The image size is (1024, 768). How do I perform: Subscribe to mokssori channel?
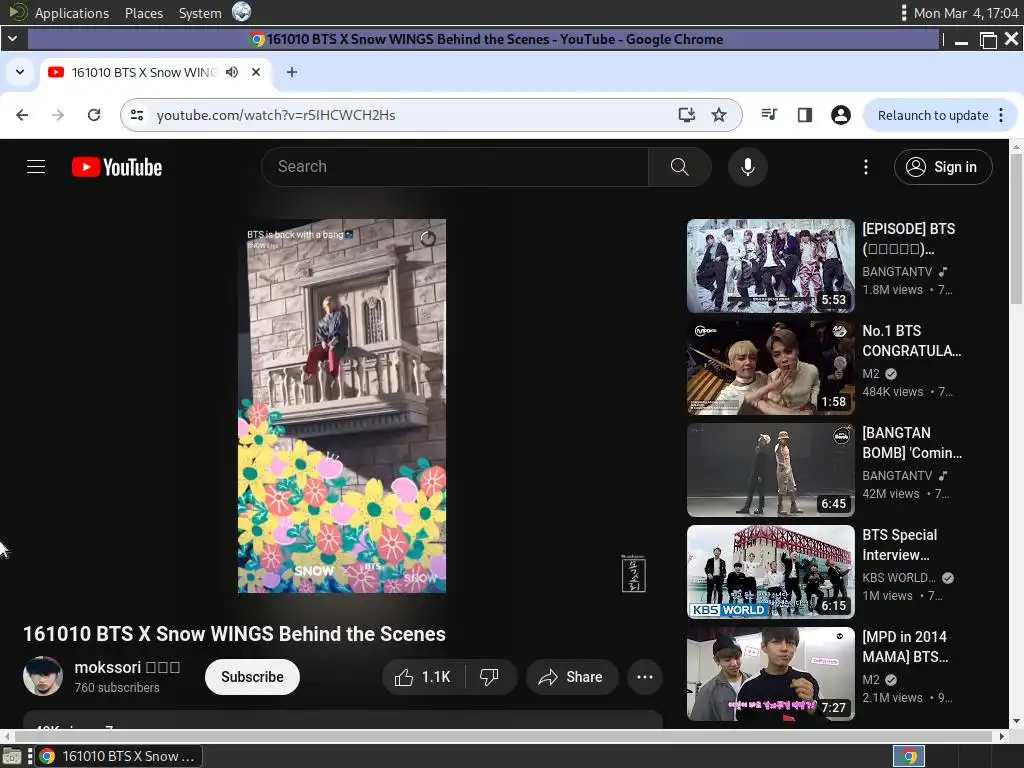tap(252, 677)
